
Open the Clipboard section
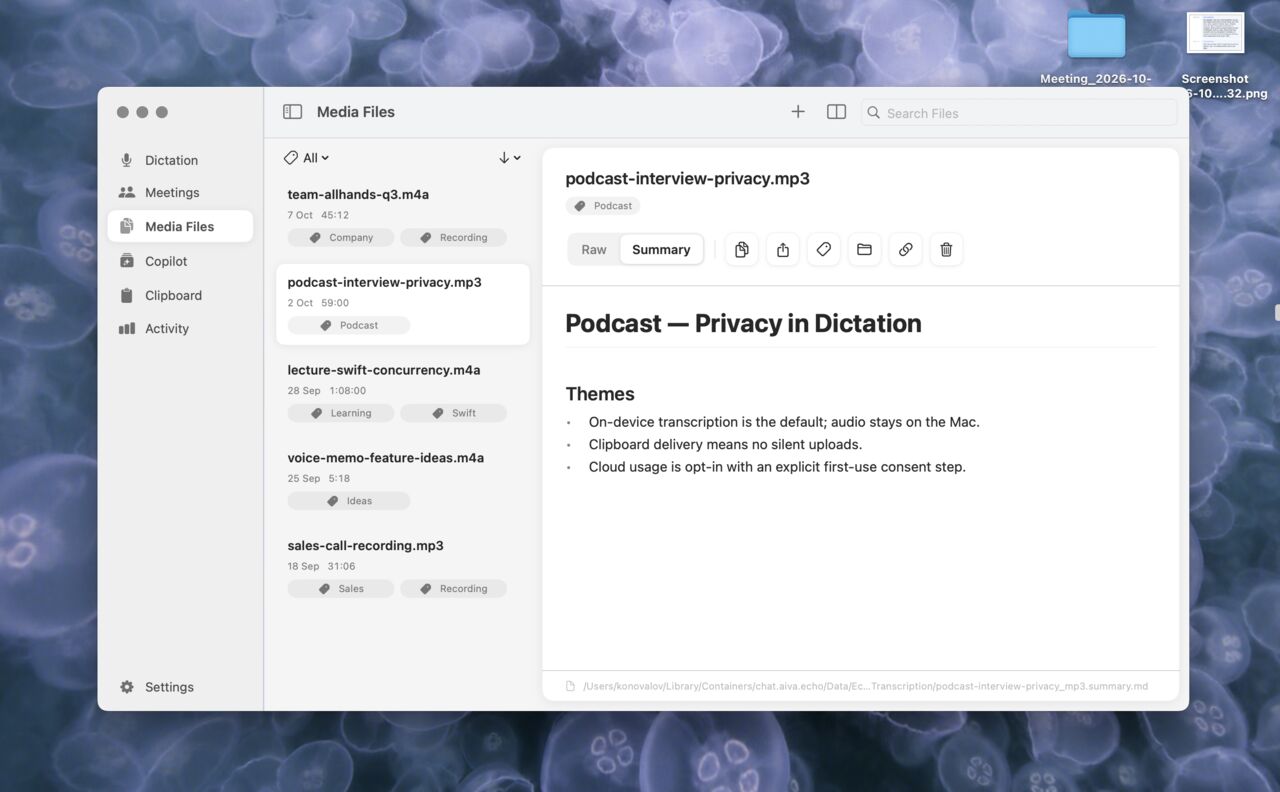(180, 295)
